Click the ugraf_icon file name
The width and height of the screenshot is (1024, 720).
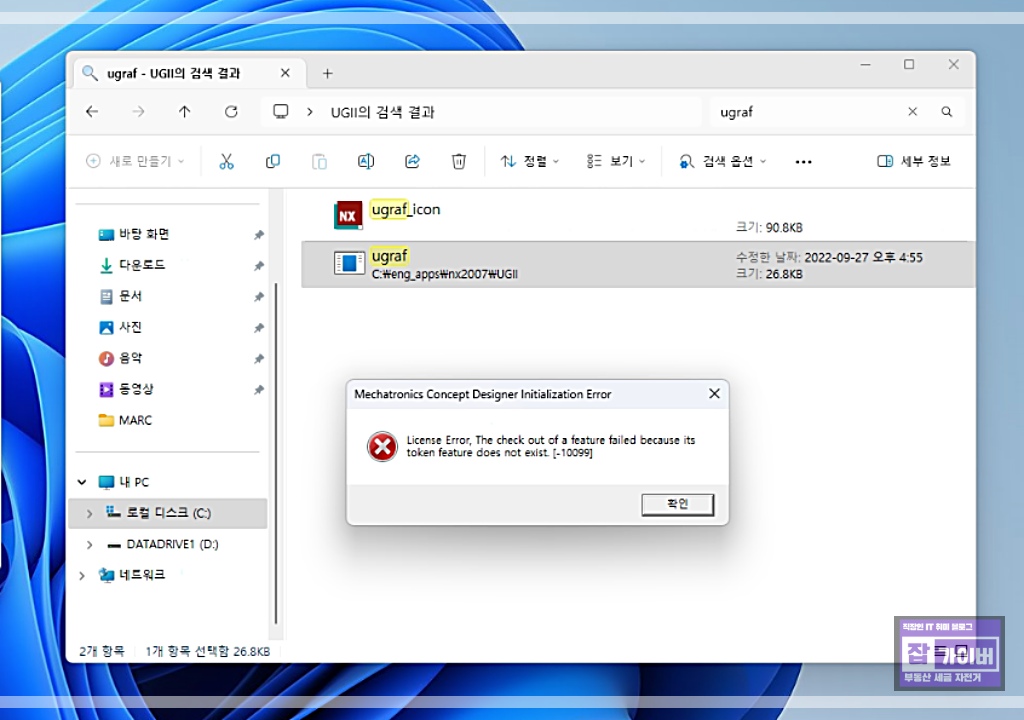point(406,210)
